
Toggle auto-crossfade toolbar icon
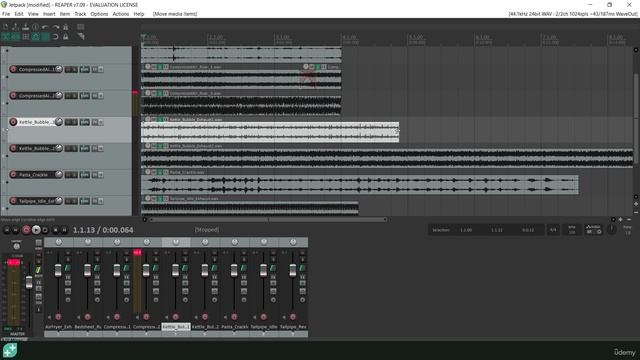6,37
